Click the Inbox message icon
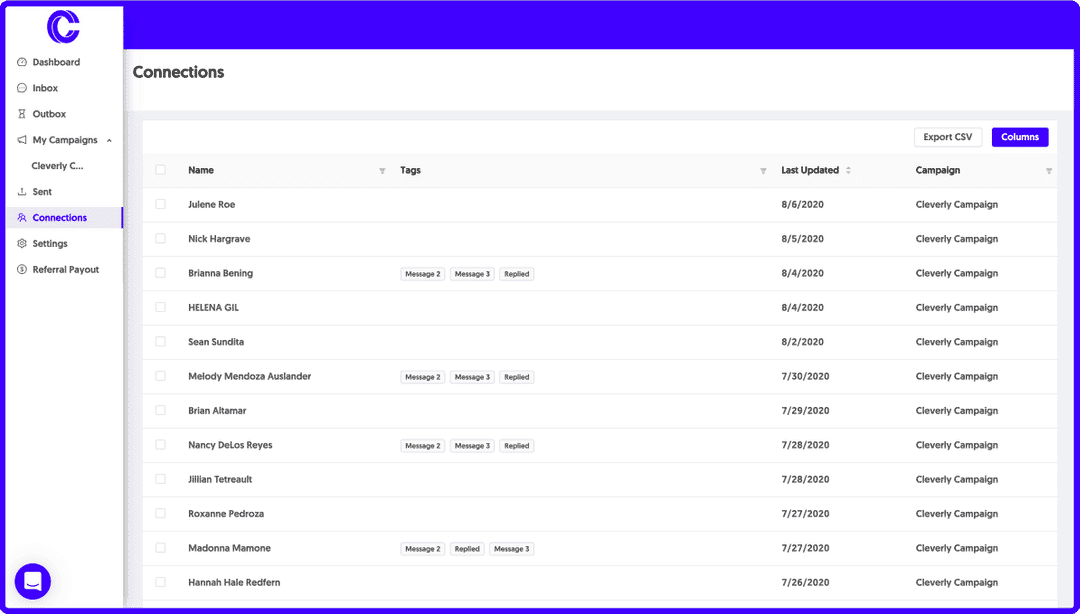Viewport: 1080px width, 614px height. (x=22, y=88)
